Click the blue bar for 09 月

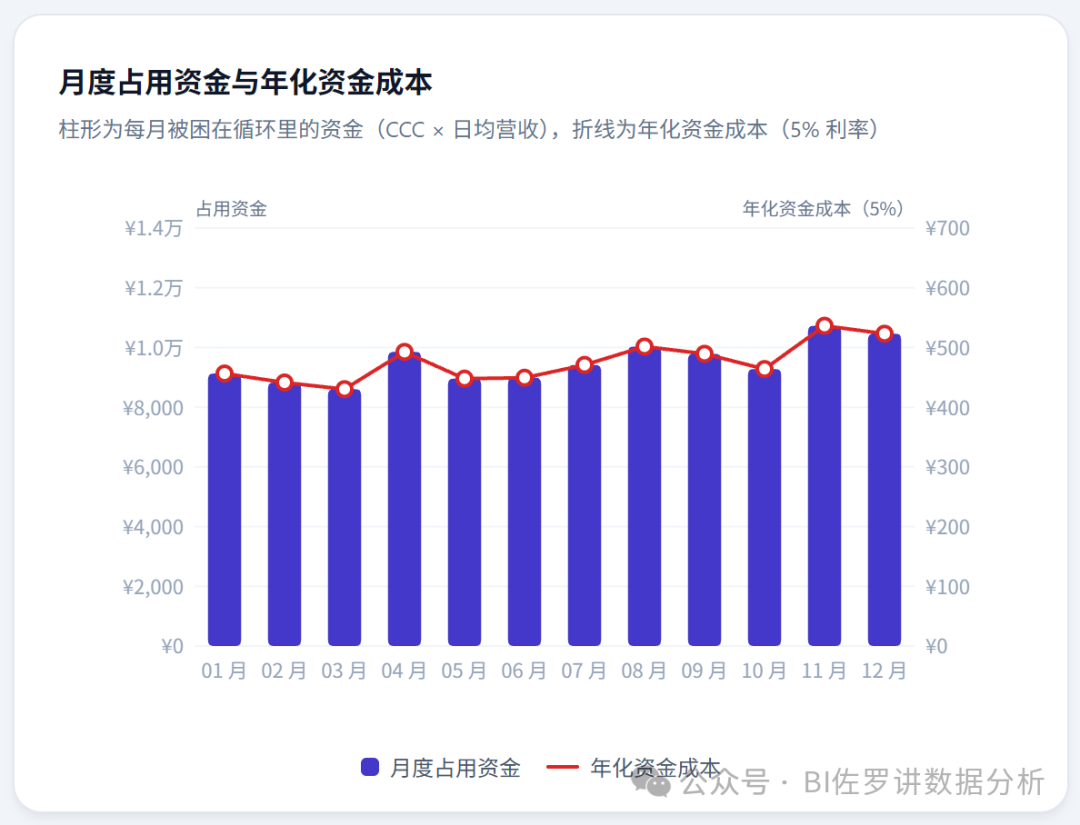pyautogui.click(x=704, y=500)
